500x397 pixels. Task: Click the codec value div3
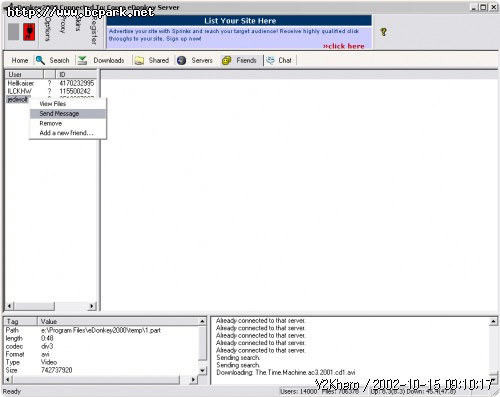[47, 346]
